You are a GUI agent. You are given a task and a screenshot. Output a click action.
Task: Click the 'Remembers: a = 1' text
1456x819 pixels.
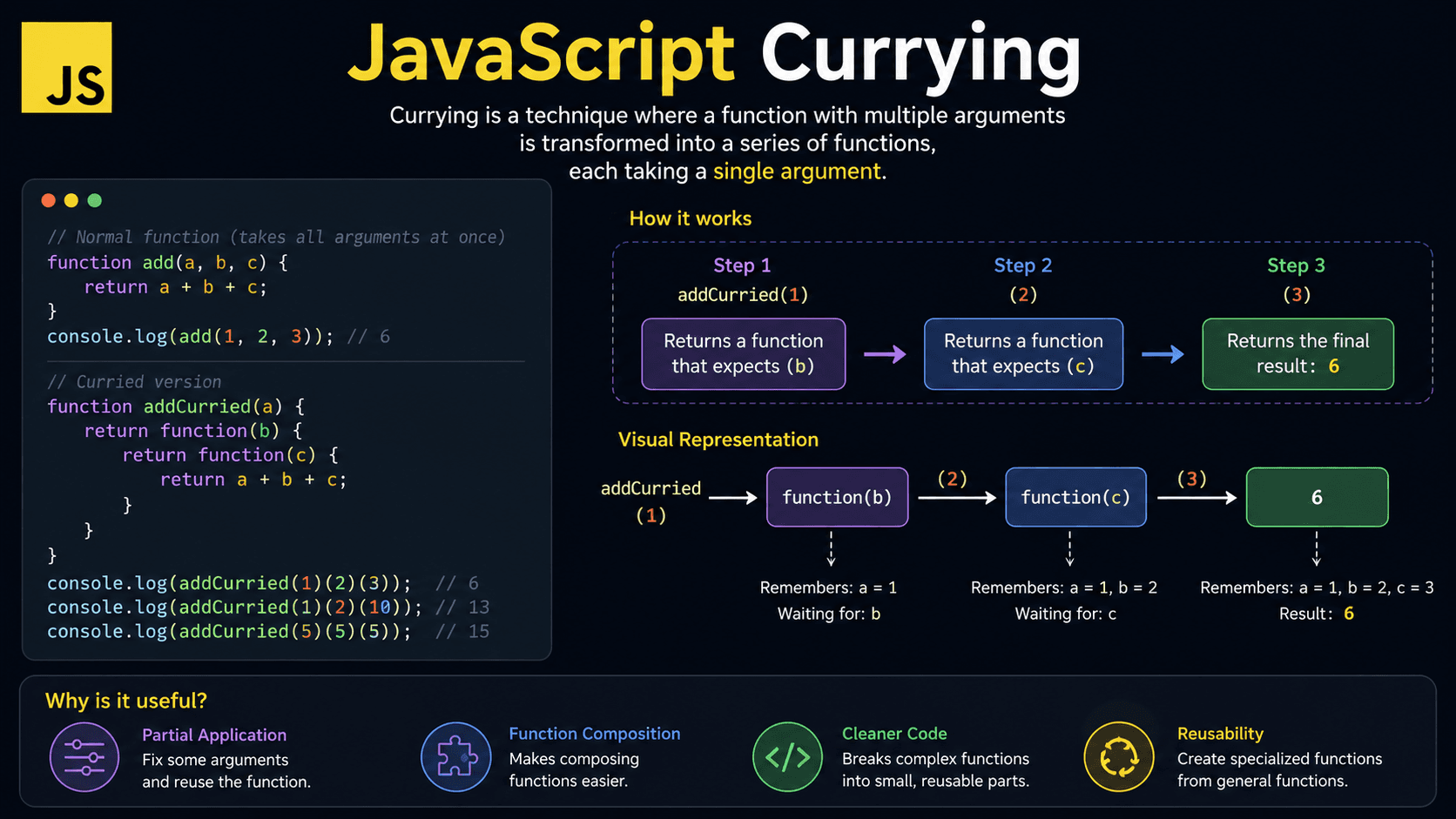tap(828, 588)
